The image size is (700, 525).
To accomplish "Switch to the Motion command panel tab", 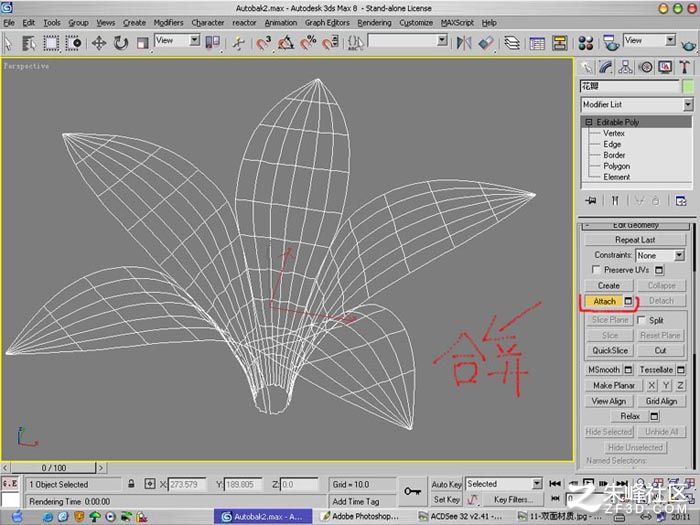I will [646, 67].
